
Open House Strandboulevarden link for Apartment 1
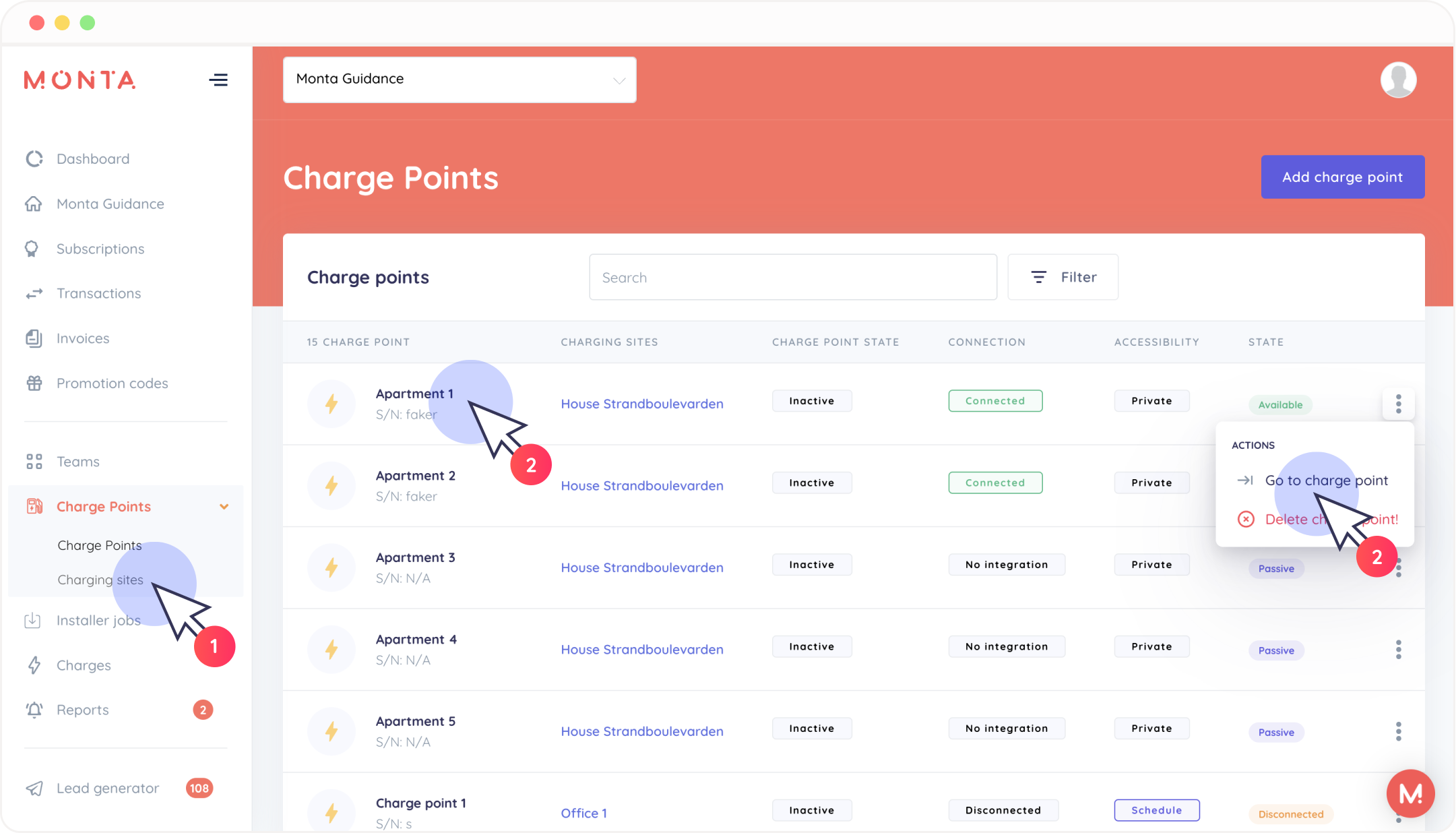click(x=642, y=404)
